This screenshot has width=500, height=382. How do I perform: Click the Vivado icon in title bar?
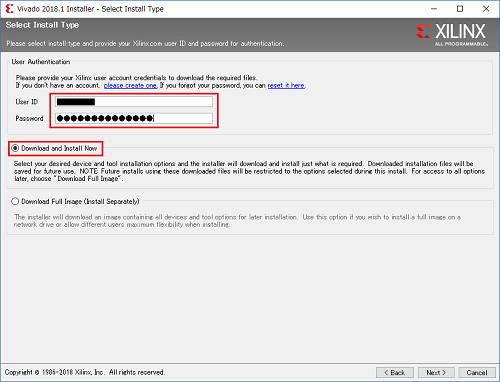pyautogui.click(x=9, y=9)
